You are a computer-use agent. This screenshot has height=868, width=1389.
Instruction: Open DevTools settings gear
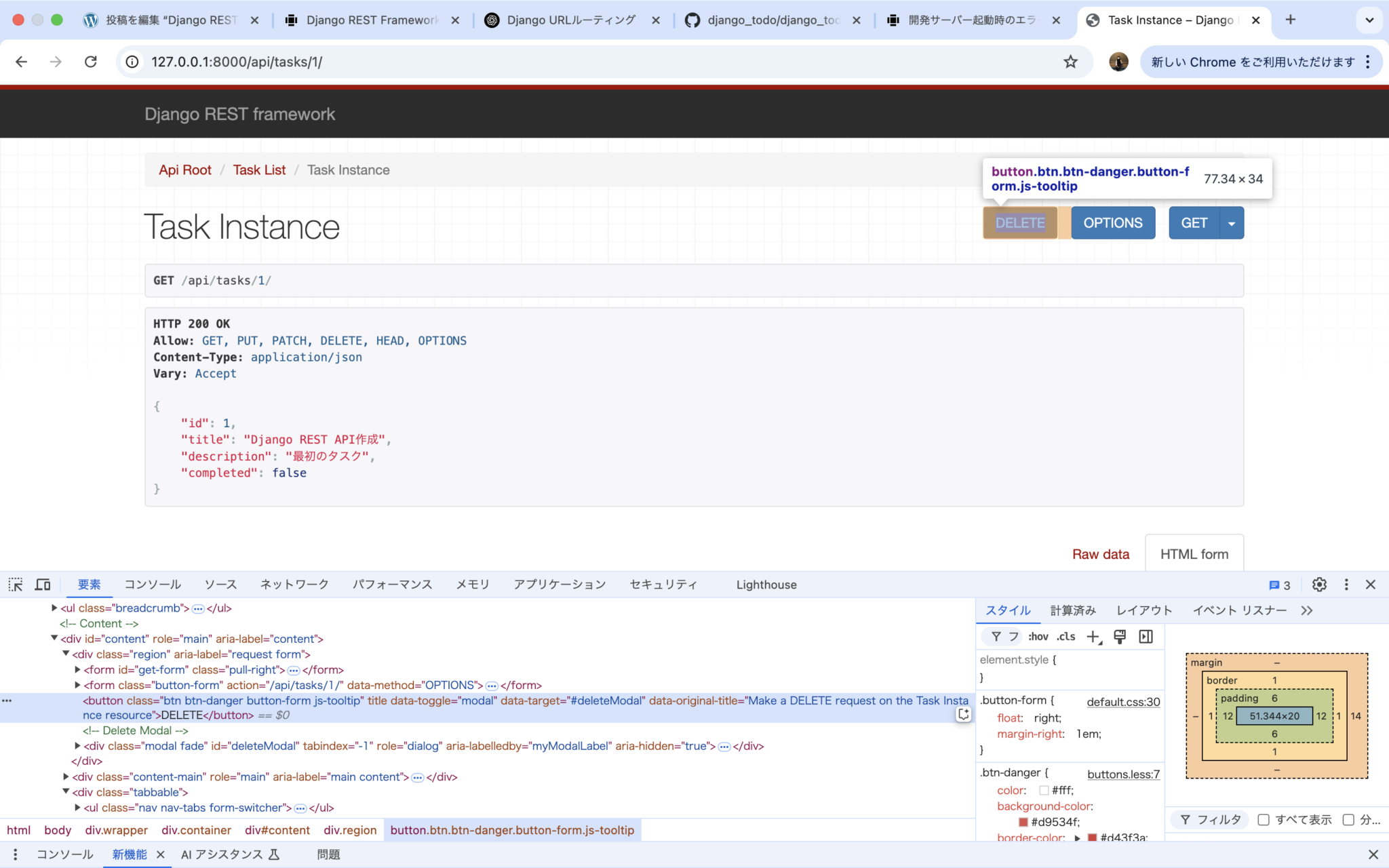tap(1318, 584)
